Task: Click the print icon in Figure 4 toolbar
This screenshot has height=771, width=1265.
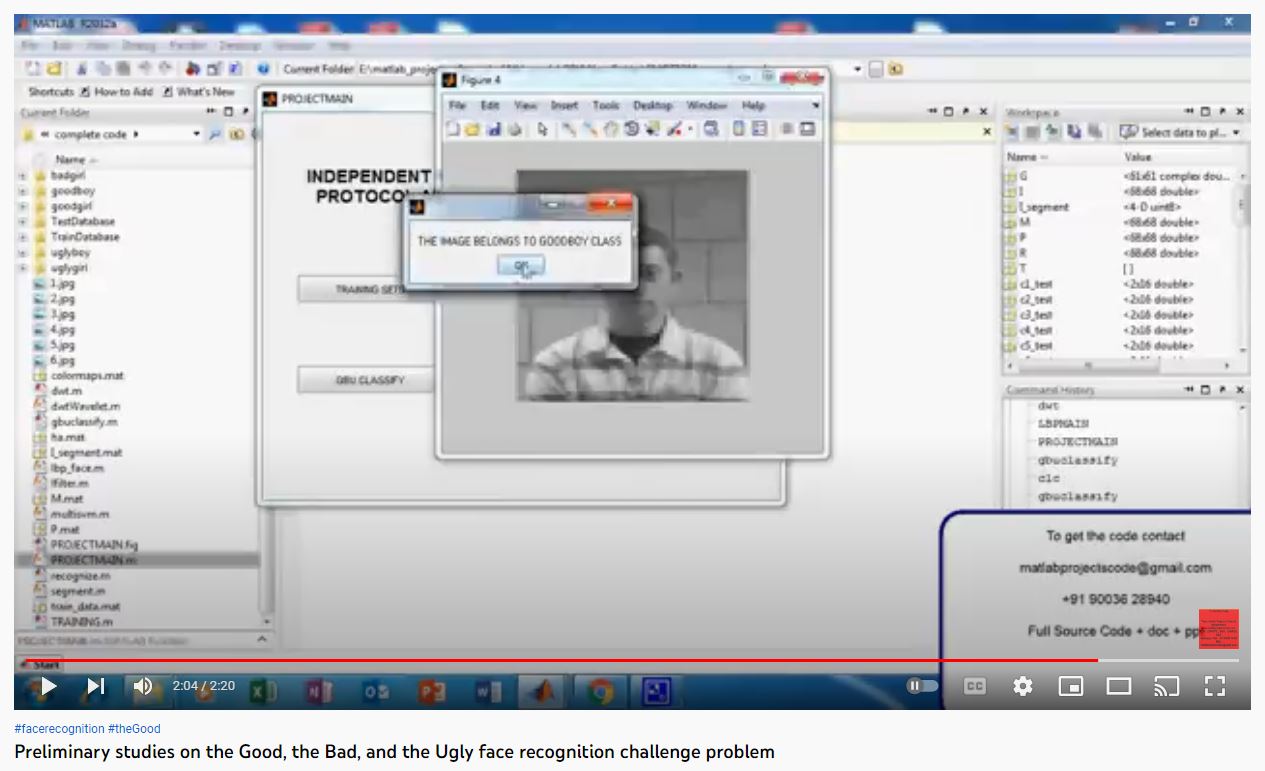Action: [x=514, y=129]
